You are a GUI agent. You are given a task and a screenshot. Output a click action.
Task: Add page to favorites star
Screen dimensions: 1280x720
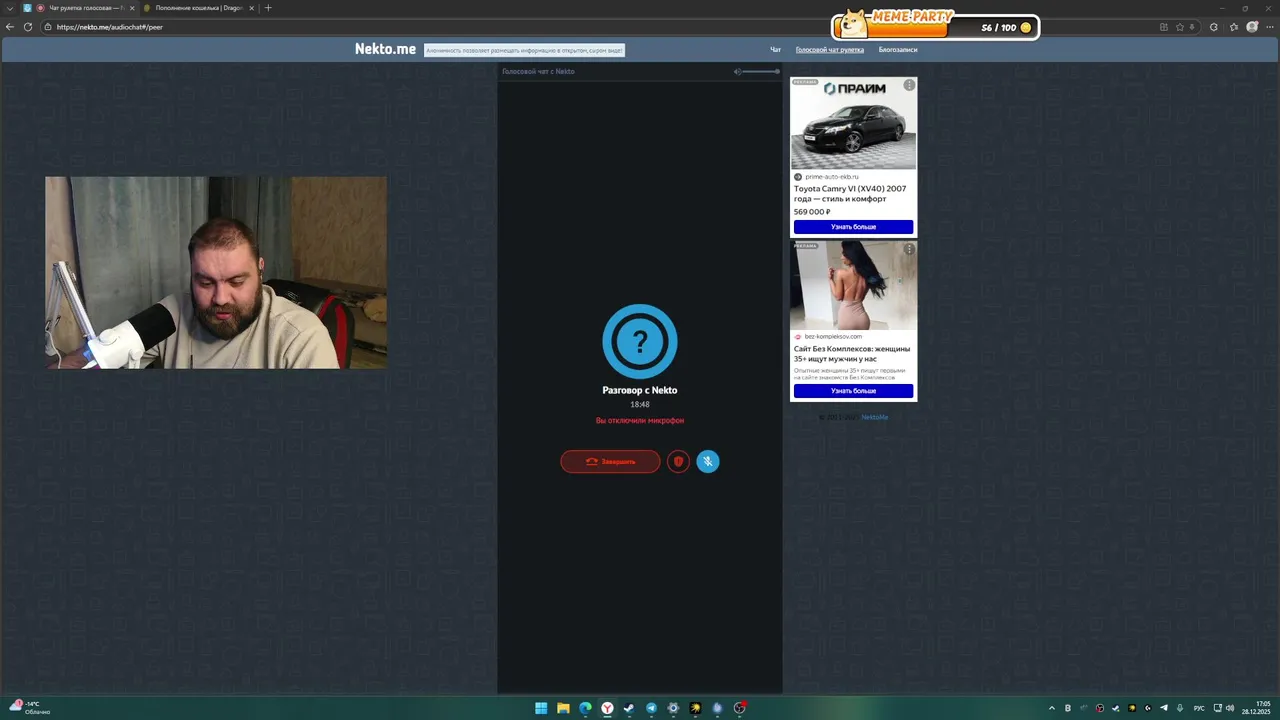click(x=1180, y=27)
